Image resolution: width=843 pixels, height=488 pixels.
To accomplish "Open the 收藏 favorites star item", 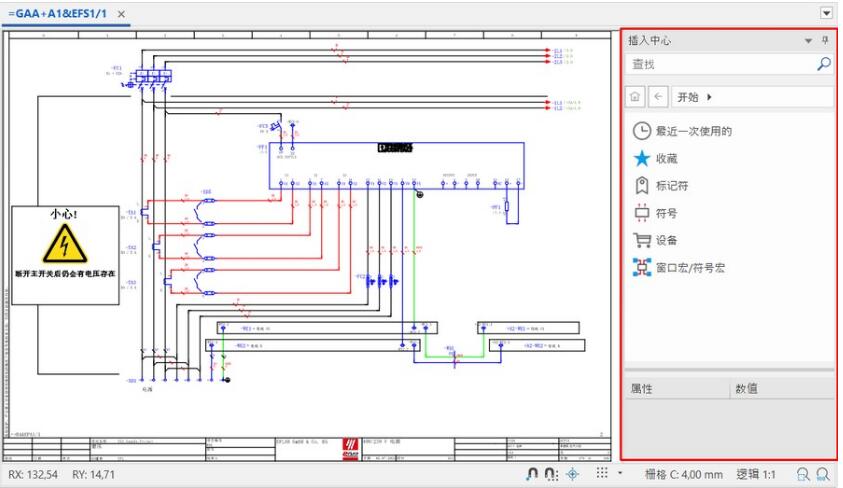I will (x=665, y=158).
